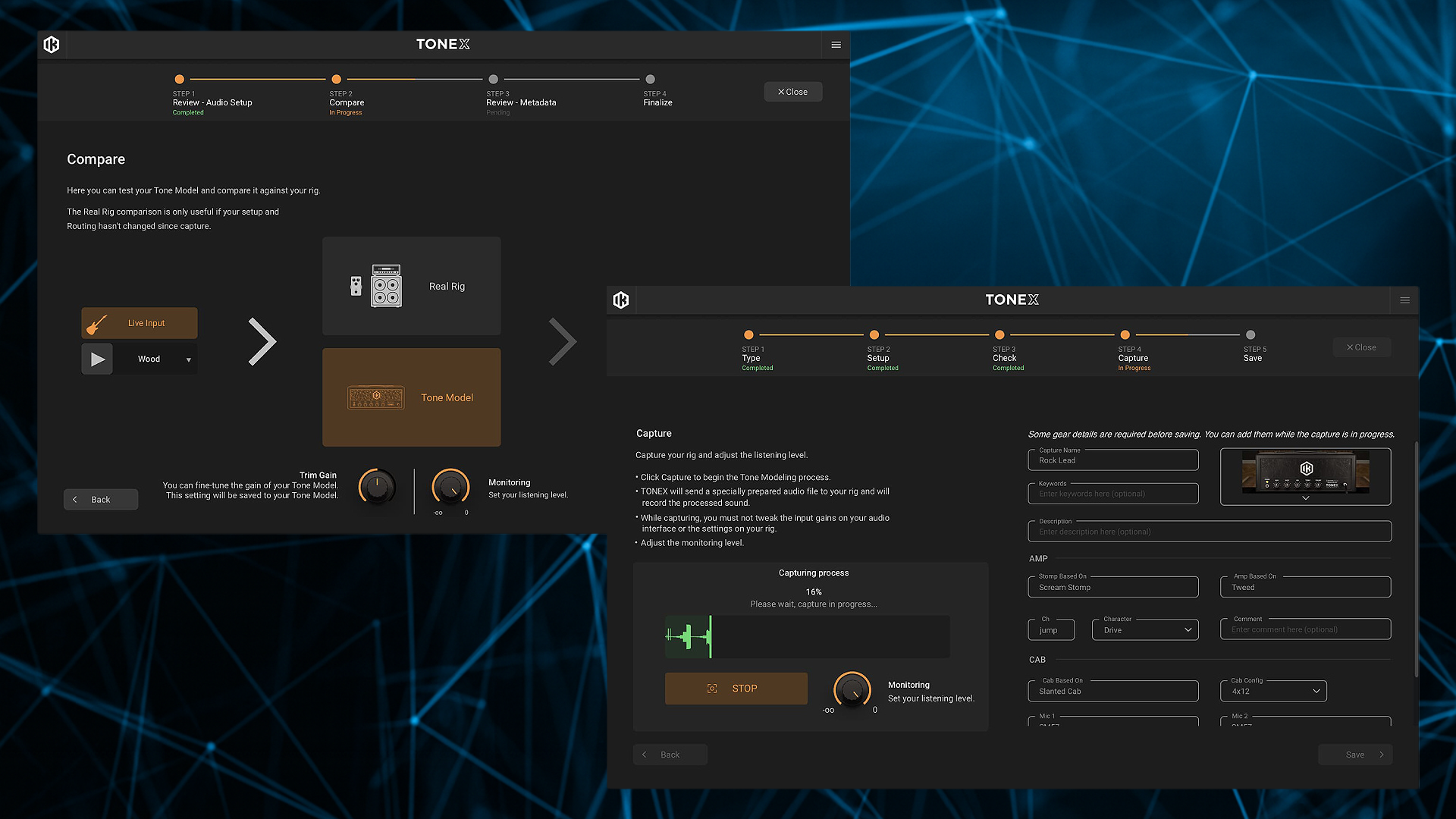Click the guitar icon on Live Input

[x=97, y=324]
